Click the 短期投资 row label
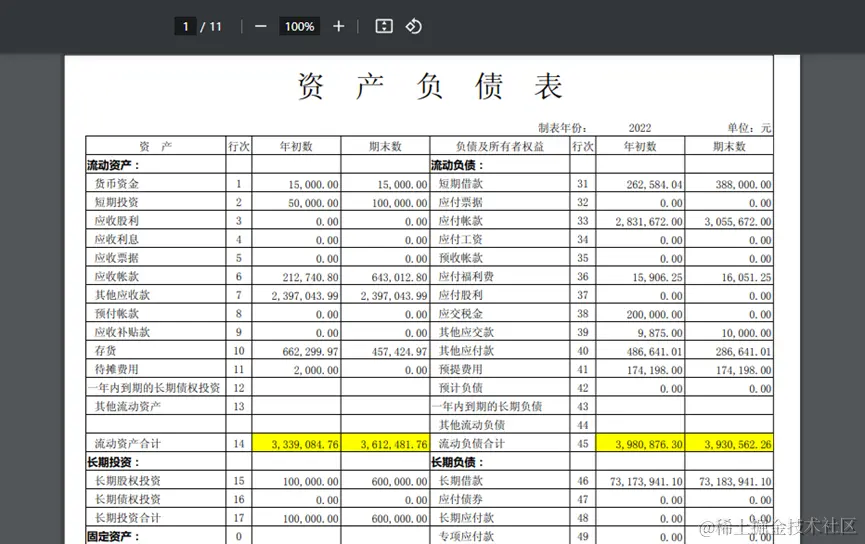This screenshot has height=544, width=865. pyautogui.click(x=117, y=202)
